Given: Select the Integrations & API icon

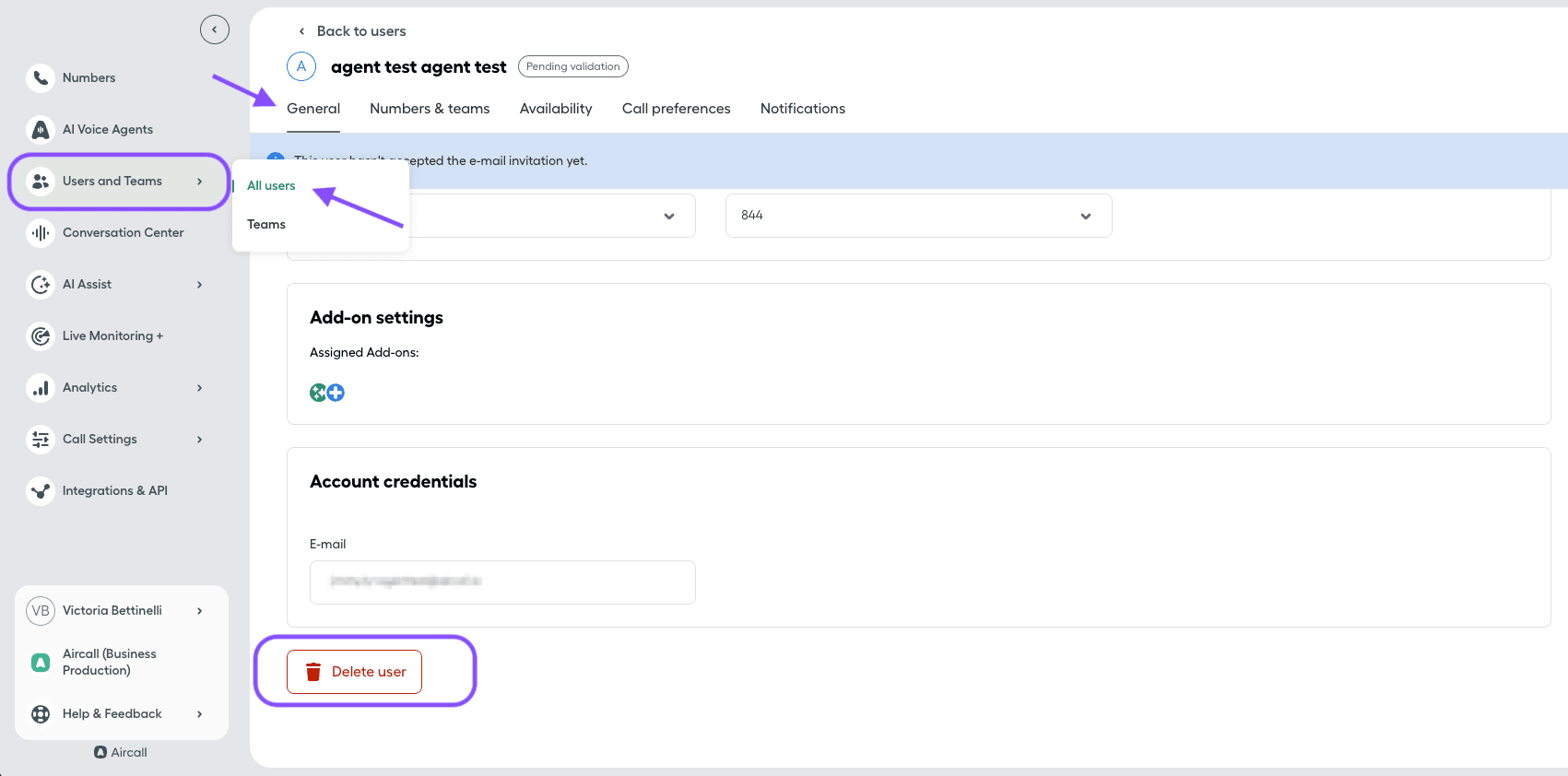Looking at the screenshot, I should coord(41,491).
